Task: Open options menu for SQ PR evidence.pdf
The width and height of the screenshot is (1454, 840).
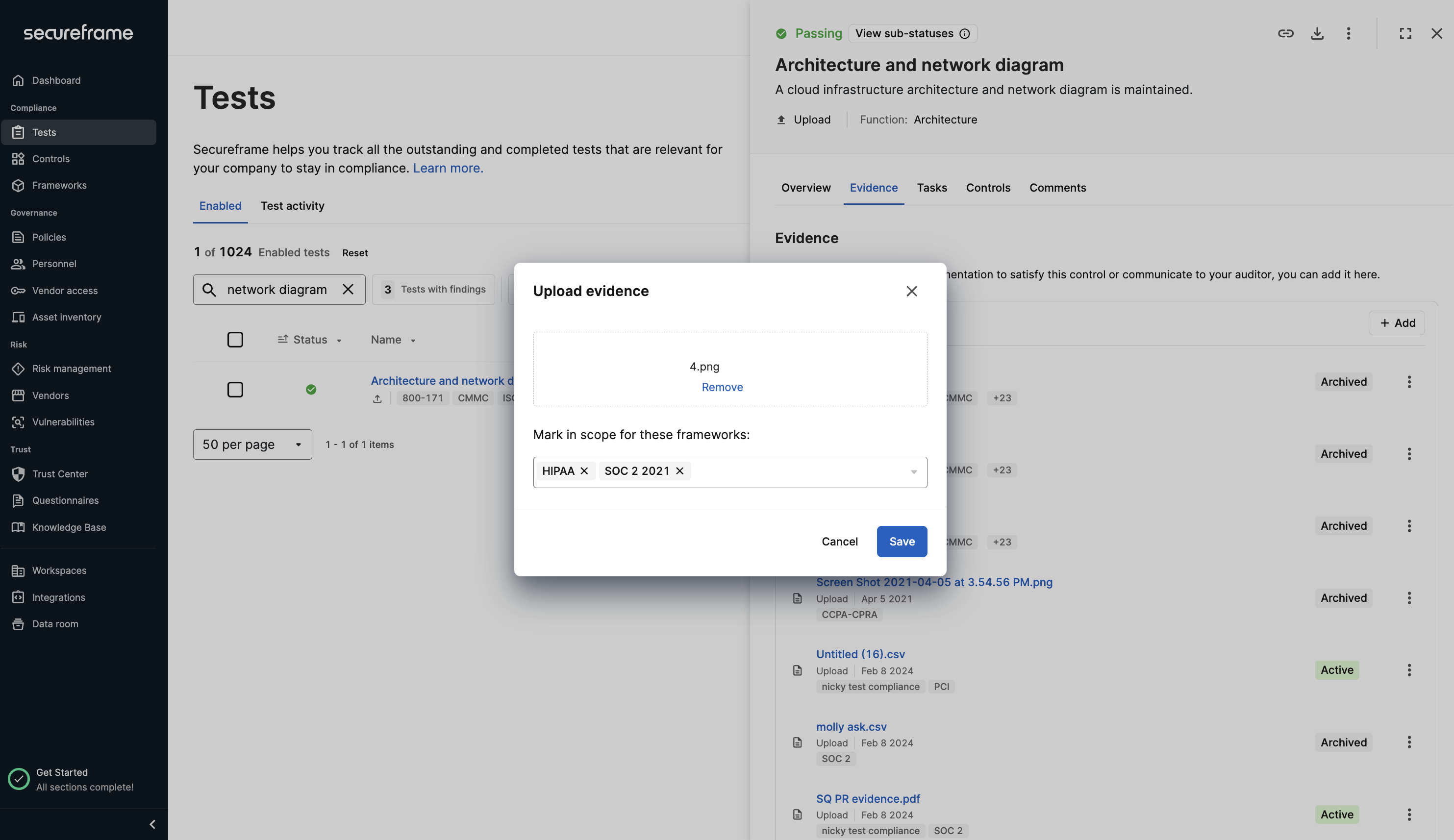Action: point(1409,814)
